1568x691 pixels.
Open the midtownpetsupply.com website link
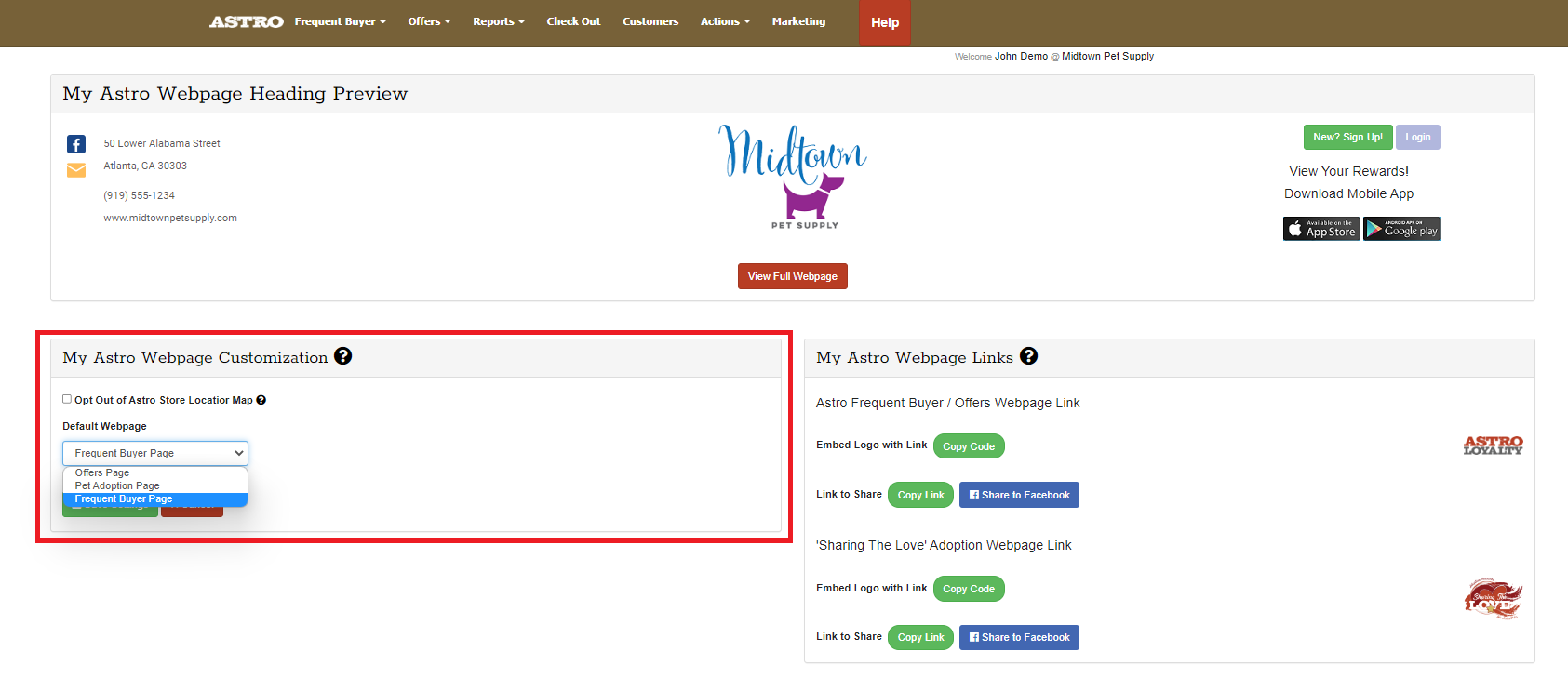click(170, 218)
